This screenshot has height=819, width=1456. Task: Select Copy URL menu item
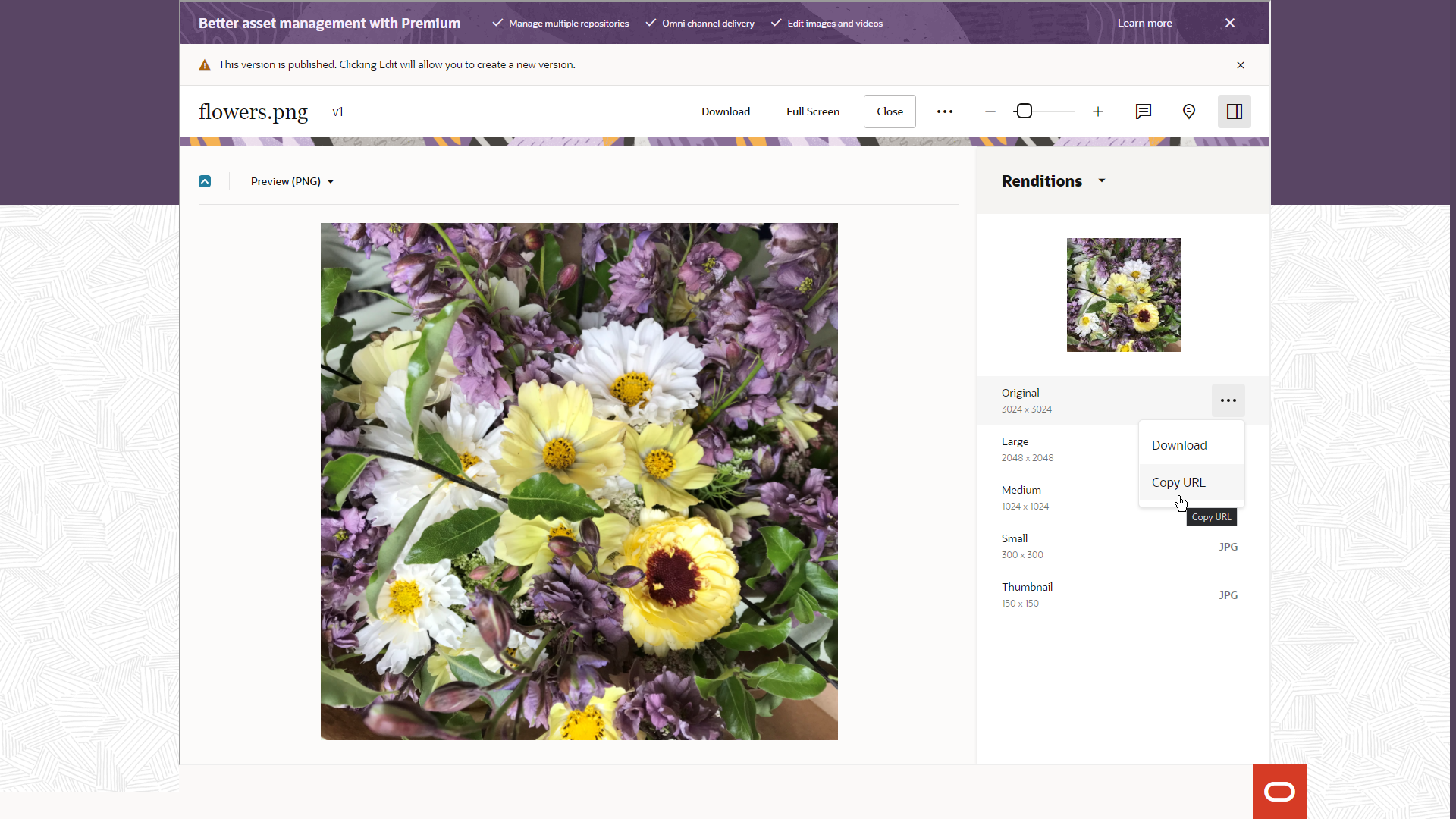point(1178,482)
